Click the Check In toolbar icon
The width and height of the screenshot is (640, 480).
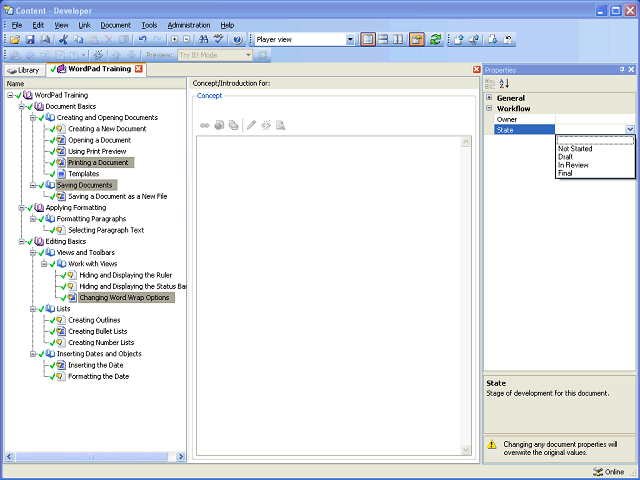click(x=458, y=40)
